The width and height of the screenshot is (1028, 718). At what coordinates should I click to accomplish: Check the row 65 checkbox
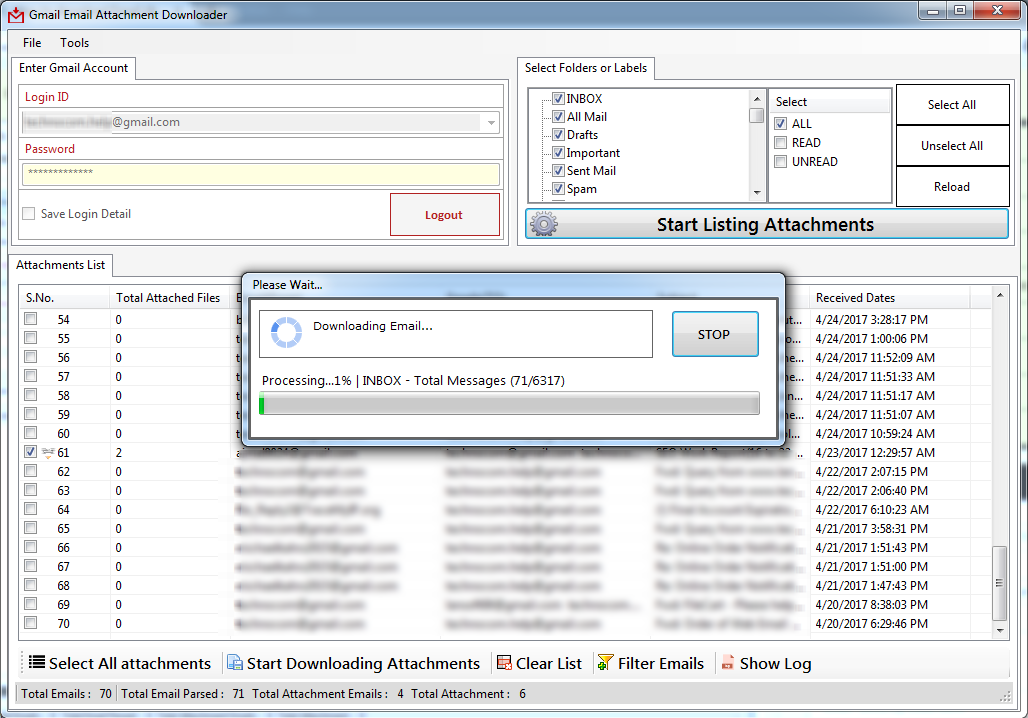[30, 528]
